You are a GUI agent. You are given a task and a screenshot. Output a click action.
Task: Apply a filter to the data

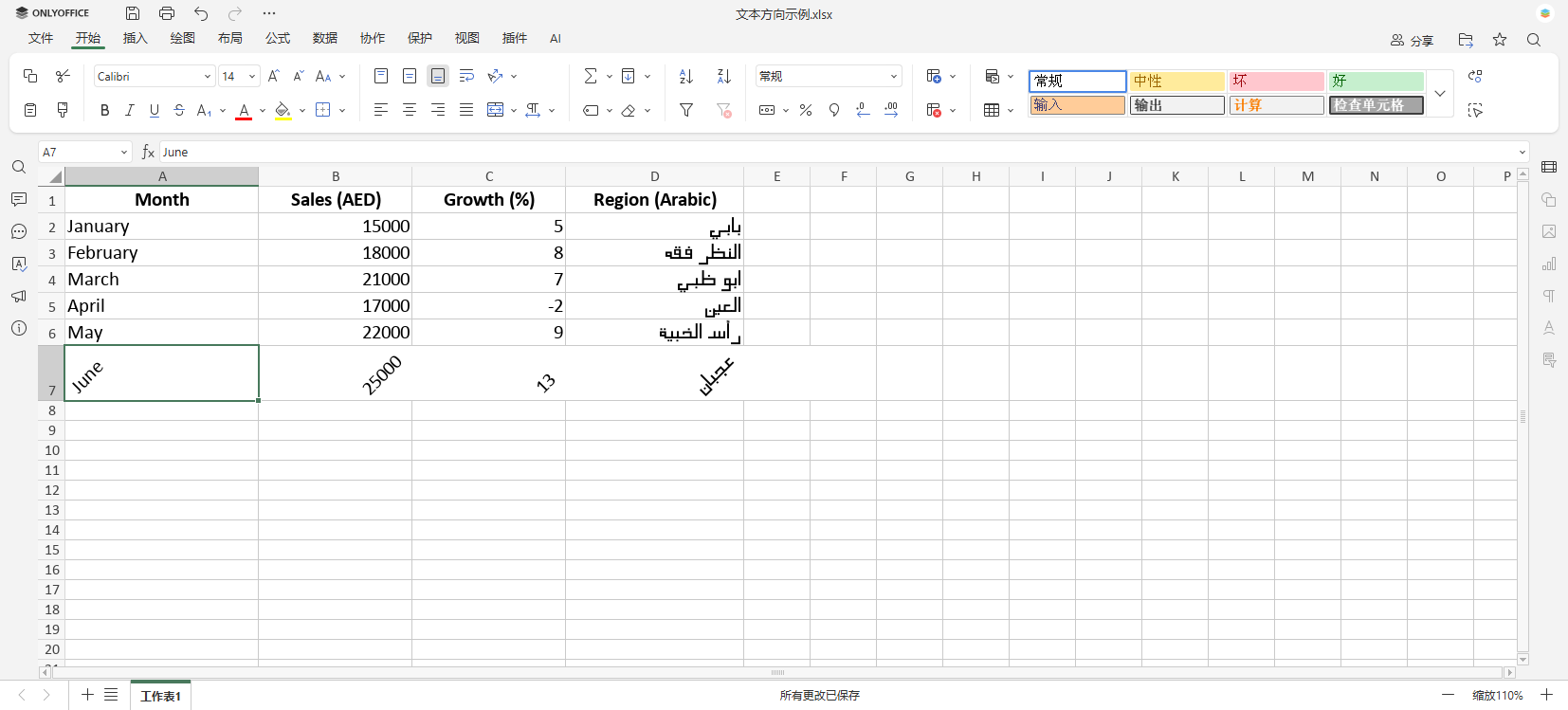[686, 110]
